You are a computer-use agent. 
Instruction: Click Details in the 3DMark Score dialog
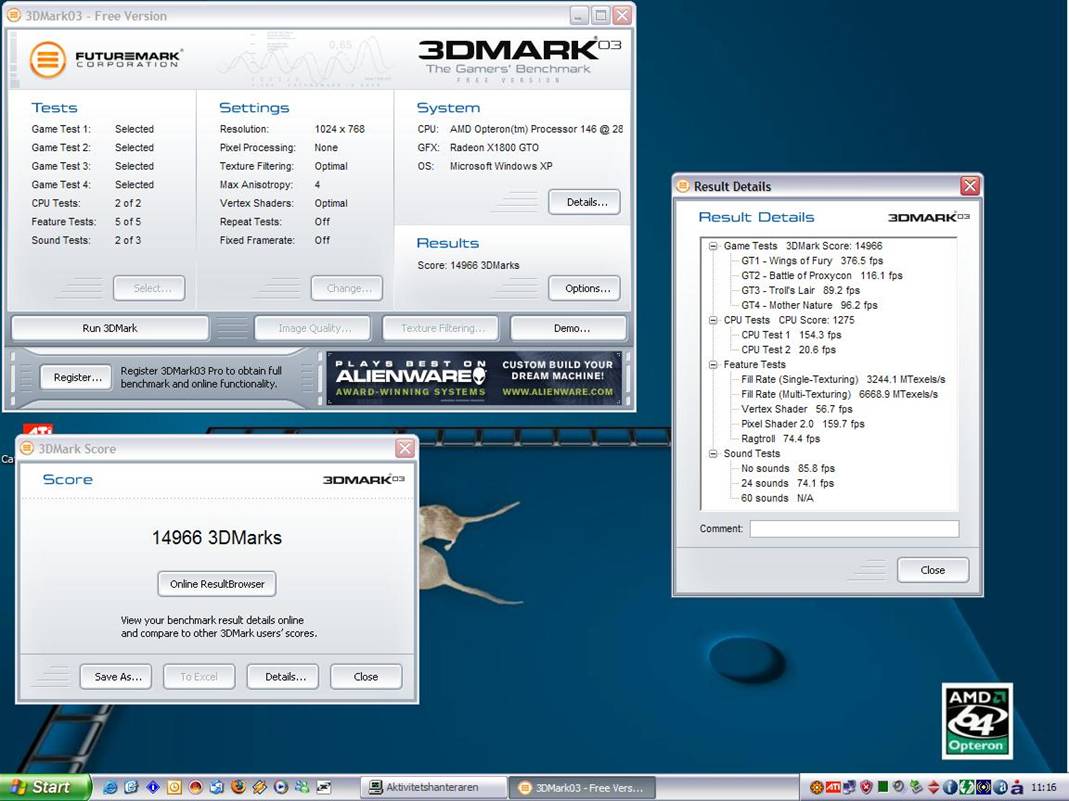283,676
